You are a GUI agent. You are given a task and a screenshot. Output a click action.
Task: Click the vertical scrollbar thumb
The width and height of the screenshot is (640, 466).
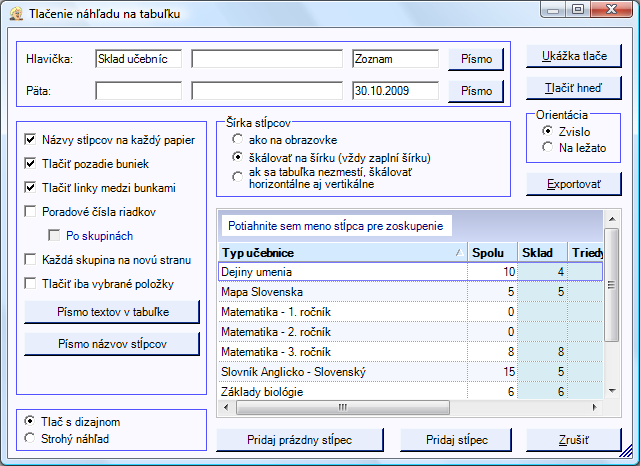pyautogui.click(x=611, y=285)
